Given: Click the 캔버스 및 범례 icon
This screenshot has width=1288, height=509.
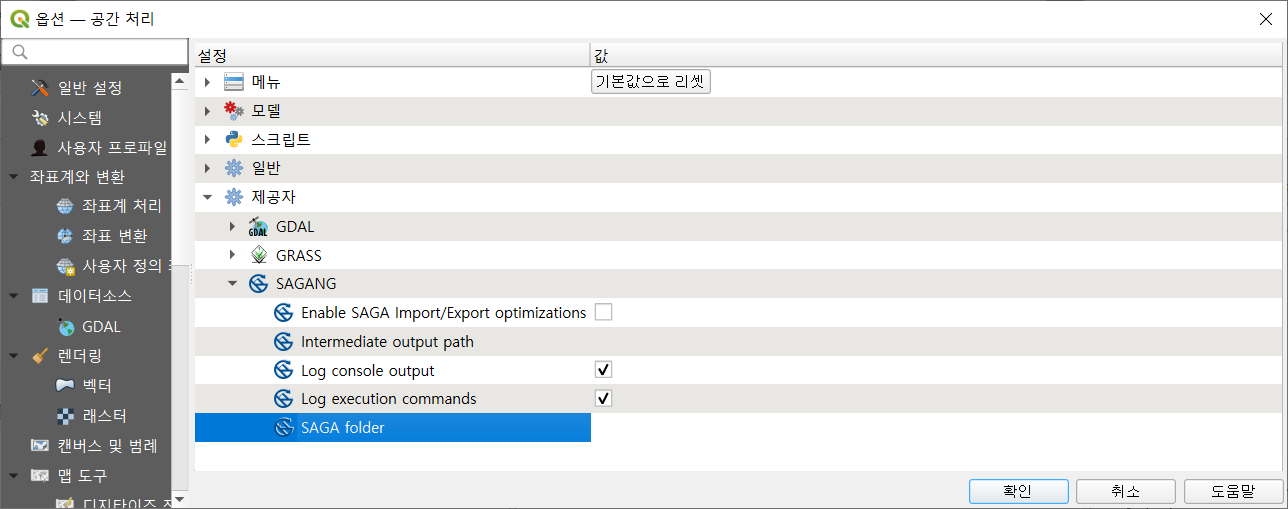Looking at the screenshot, I should click(x=40, y=446).
